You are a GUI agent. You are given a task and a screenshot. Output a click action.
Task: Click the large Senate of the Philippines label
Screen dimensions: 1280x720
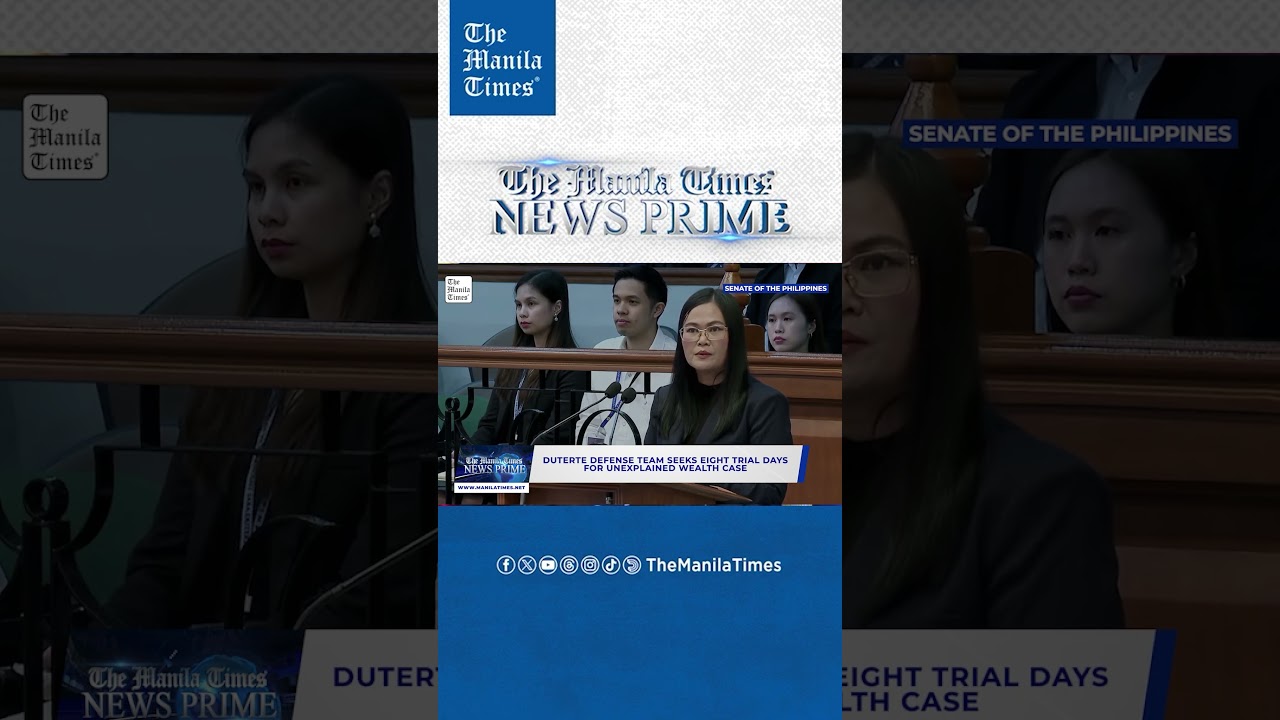coord(1069,134)
